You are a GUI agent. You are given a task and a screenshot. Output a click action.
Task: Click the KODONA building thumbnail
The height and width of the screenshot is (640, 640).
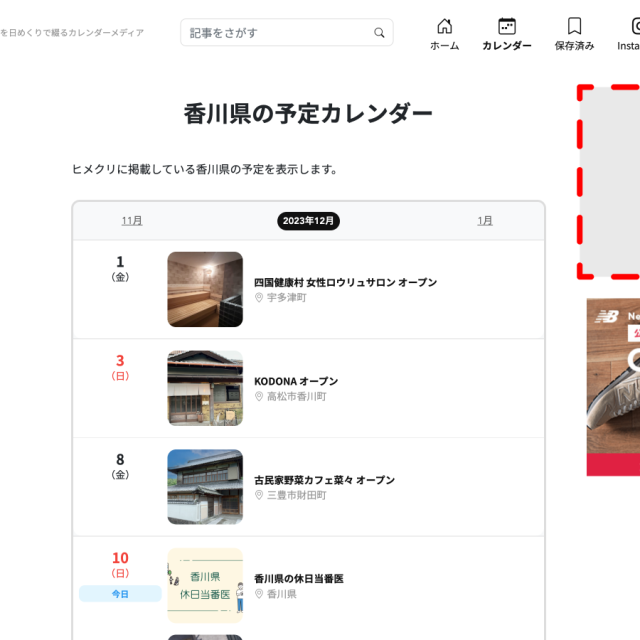[205, 388]
